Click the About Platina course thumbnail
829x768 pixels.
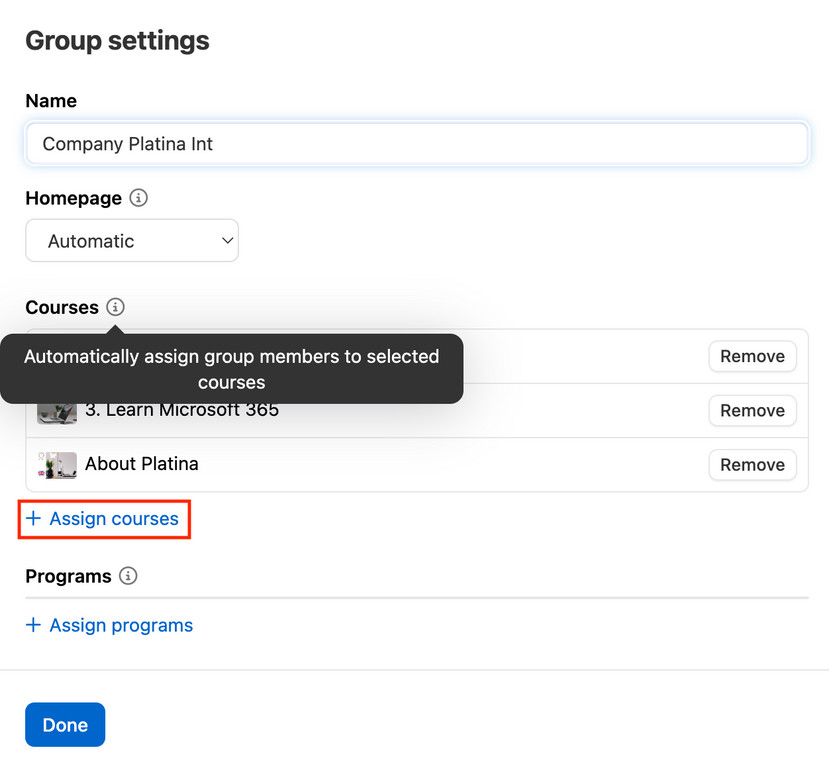(x=56, y=465)
